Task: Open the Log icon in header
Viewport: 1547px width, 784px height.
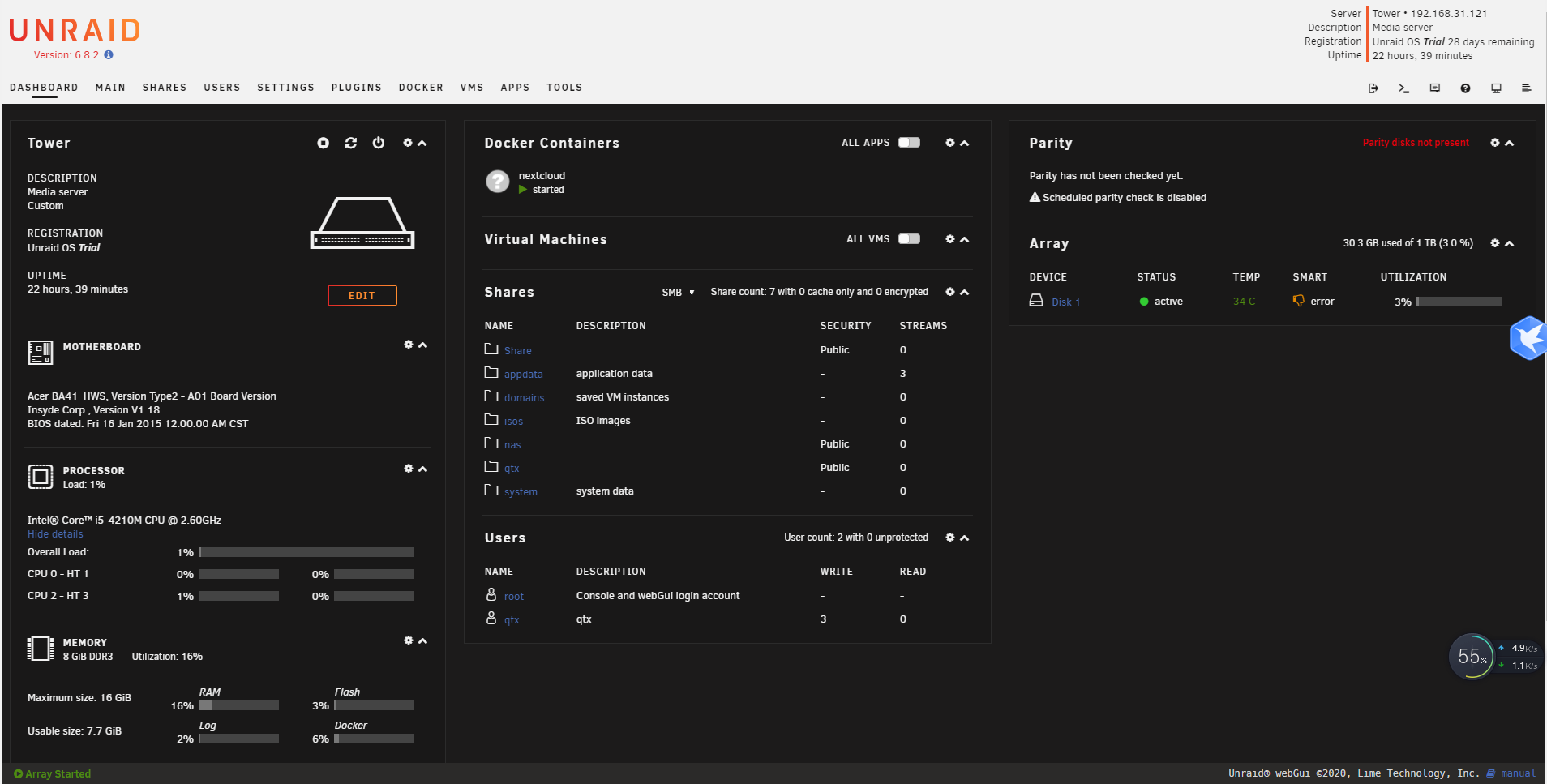Action: 1527,88
